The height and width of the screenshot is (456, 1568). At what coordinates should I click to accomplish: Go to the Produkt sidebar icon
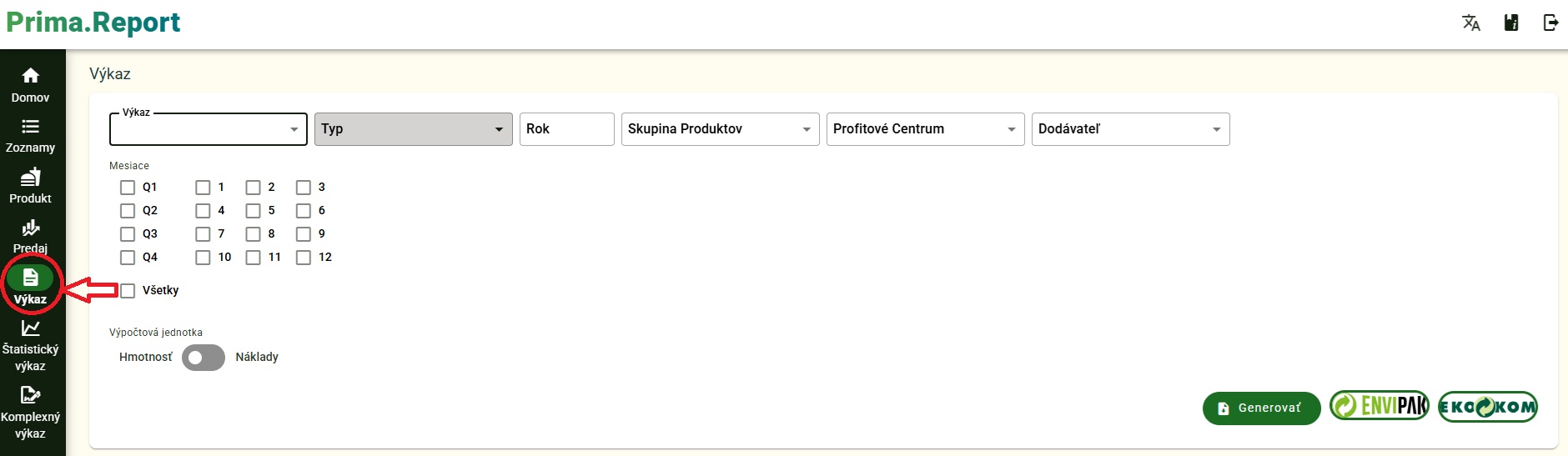point(31,178)
